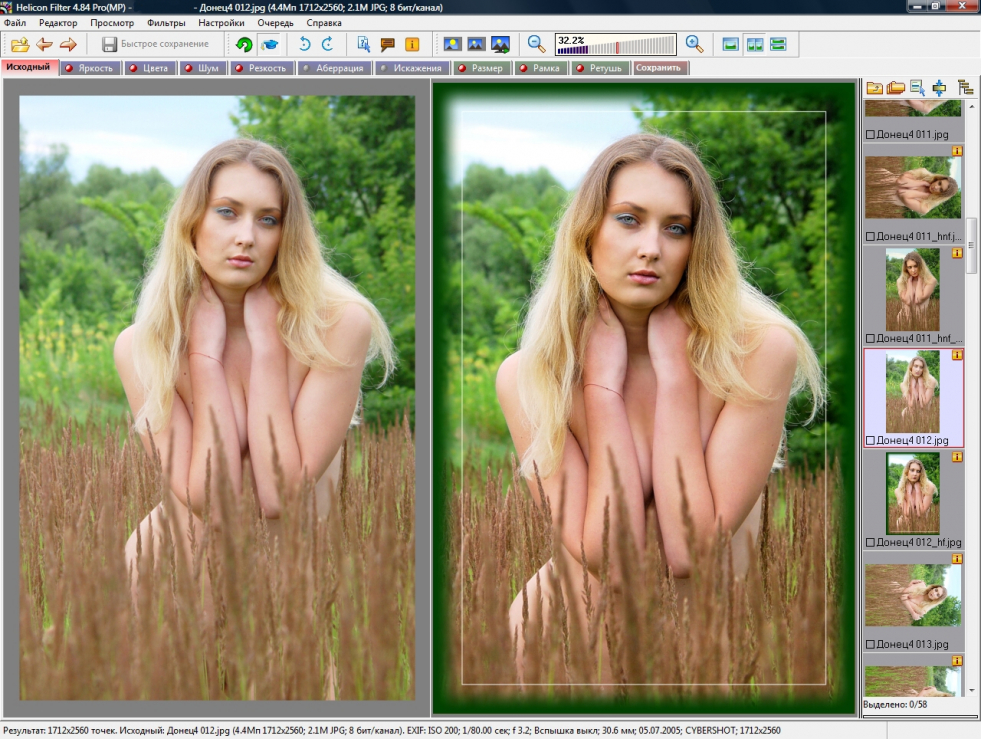The width and height of the screenshot is (981, 739).
Task: Select the Донец4 012_hf.jpg thumbnail
Action: coord(913,493)
